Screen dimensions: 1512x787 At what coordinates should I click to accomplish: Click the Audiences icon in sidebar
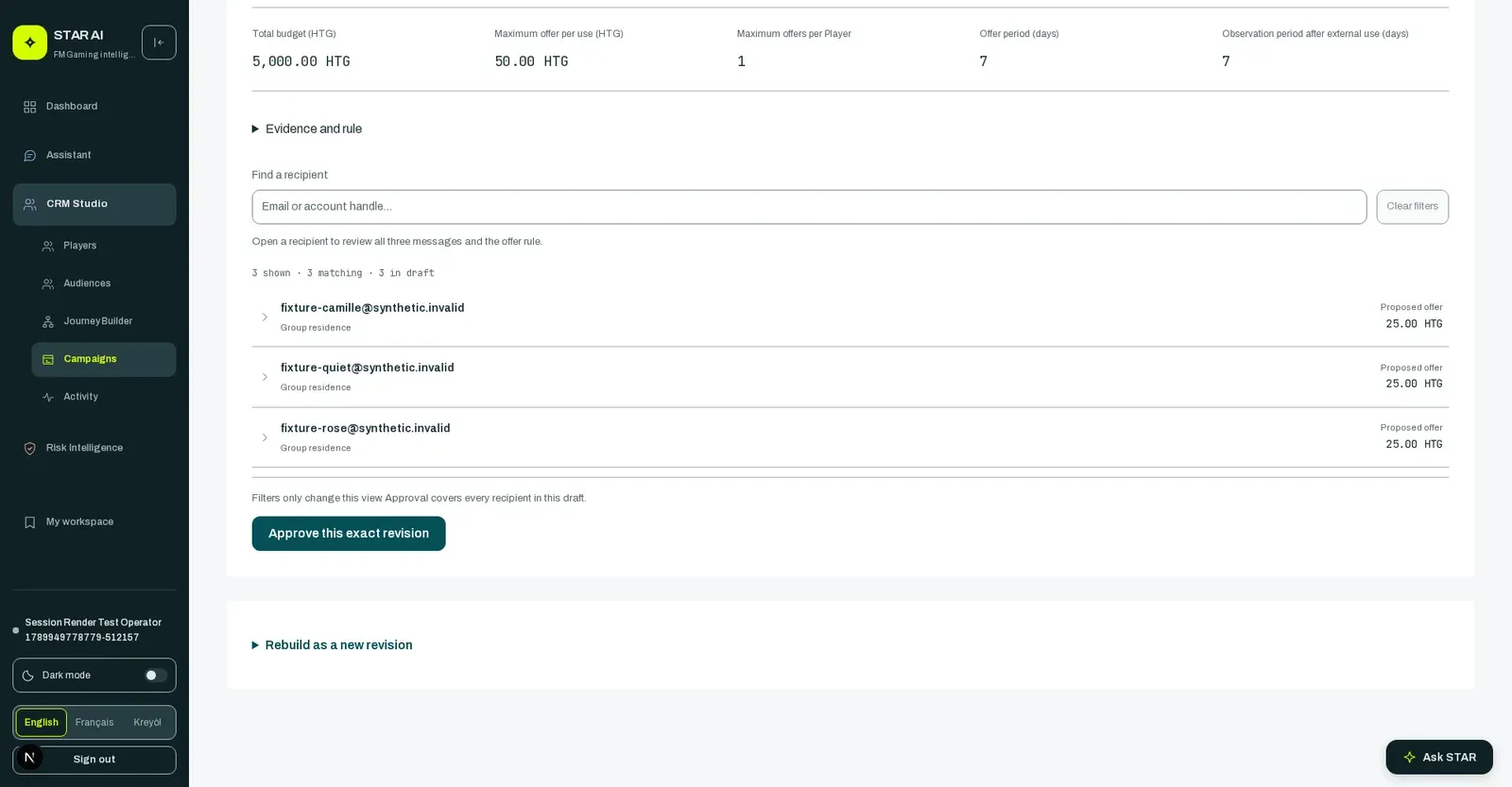click(48, 284)
